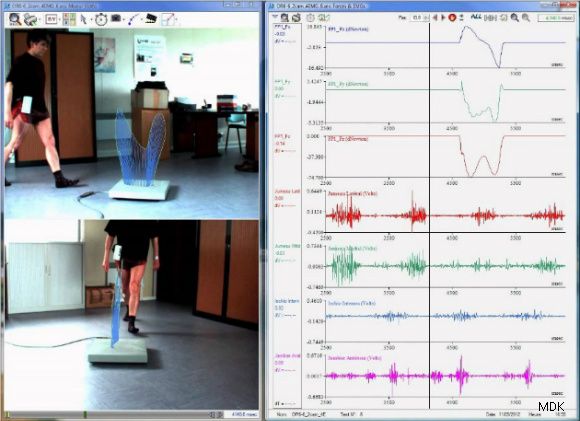This screenshot has width=580, height=421.
Task: Click the time readout box in the graph toolbar
Action: point(556,17)
